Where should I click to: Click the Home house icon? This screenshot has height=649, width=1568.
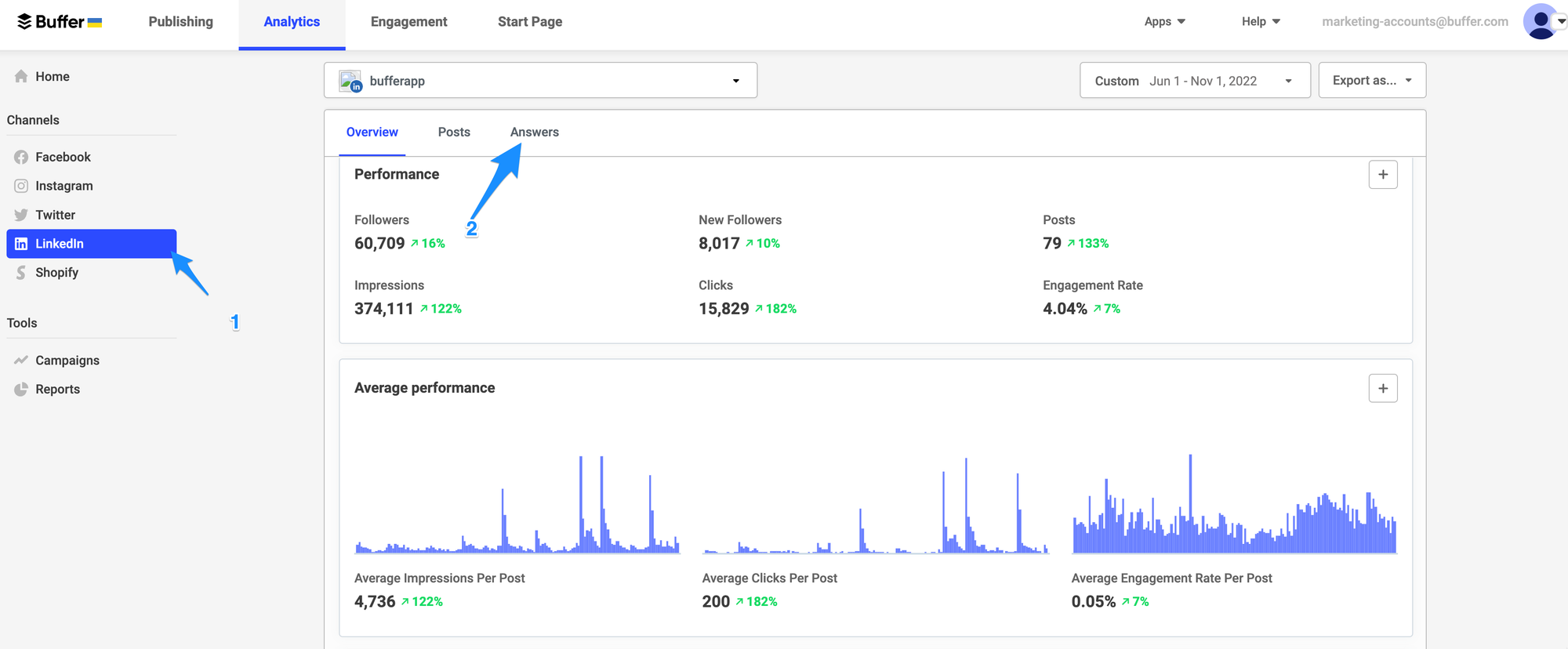tap(21, 76)
